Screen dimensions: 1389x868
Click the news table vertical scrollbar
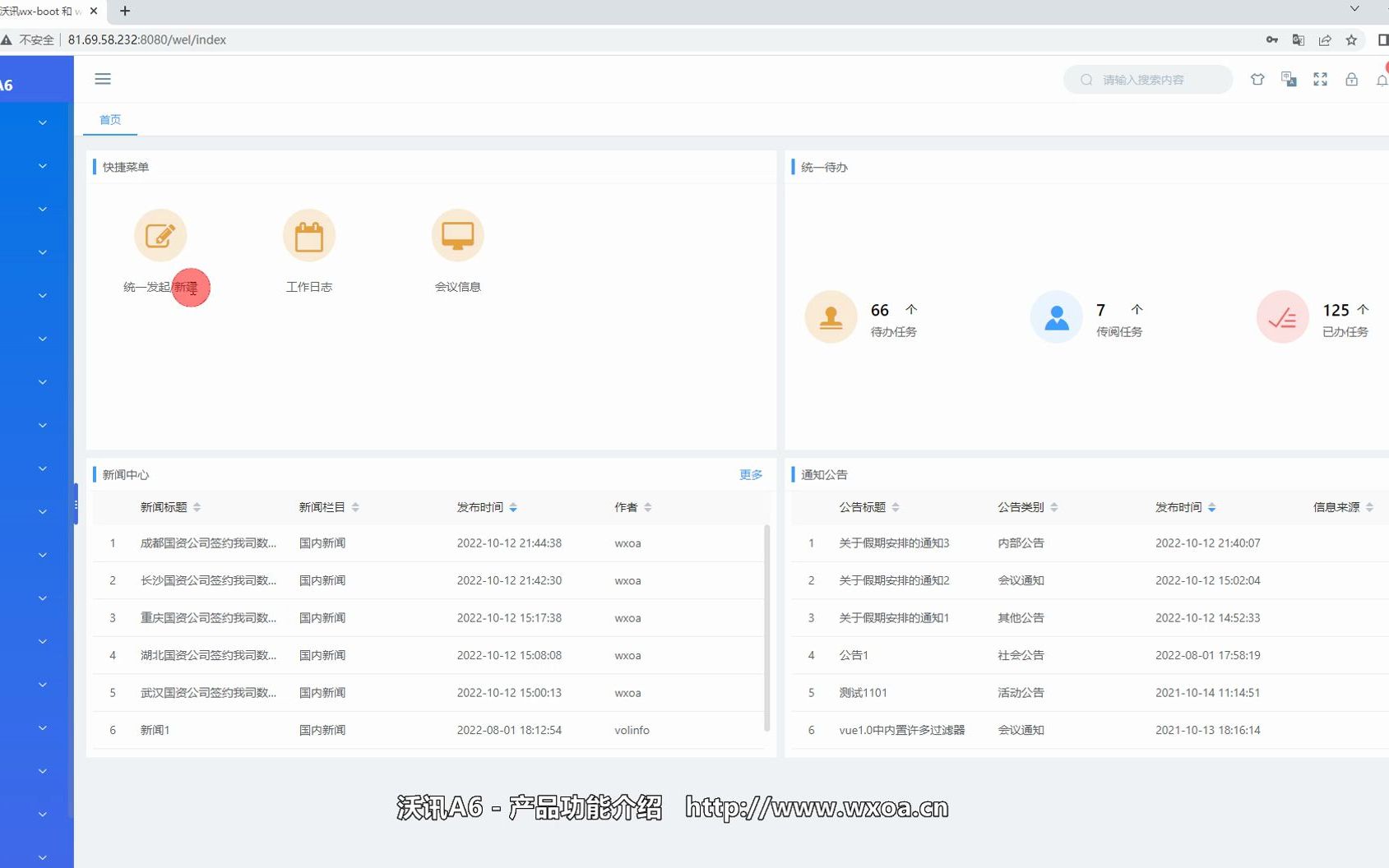[766, 629]
